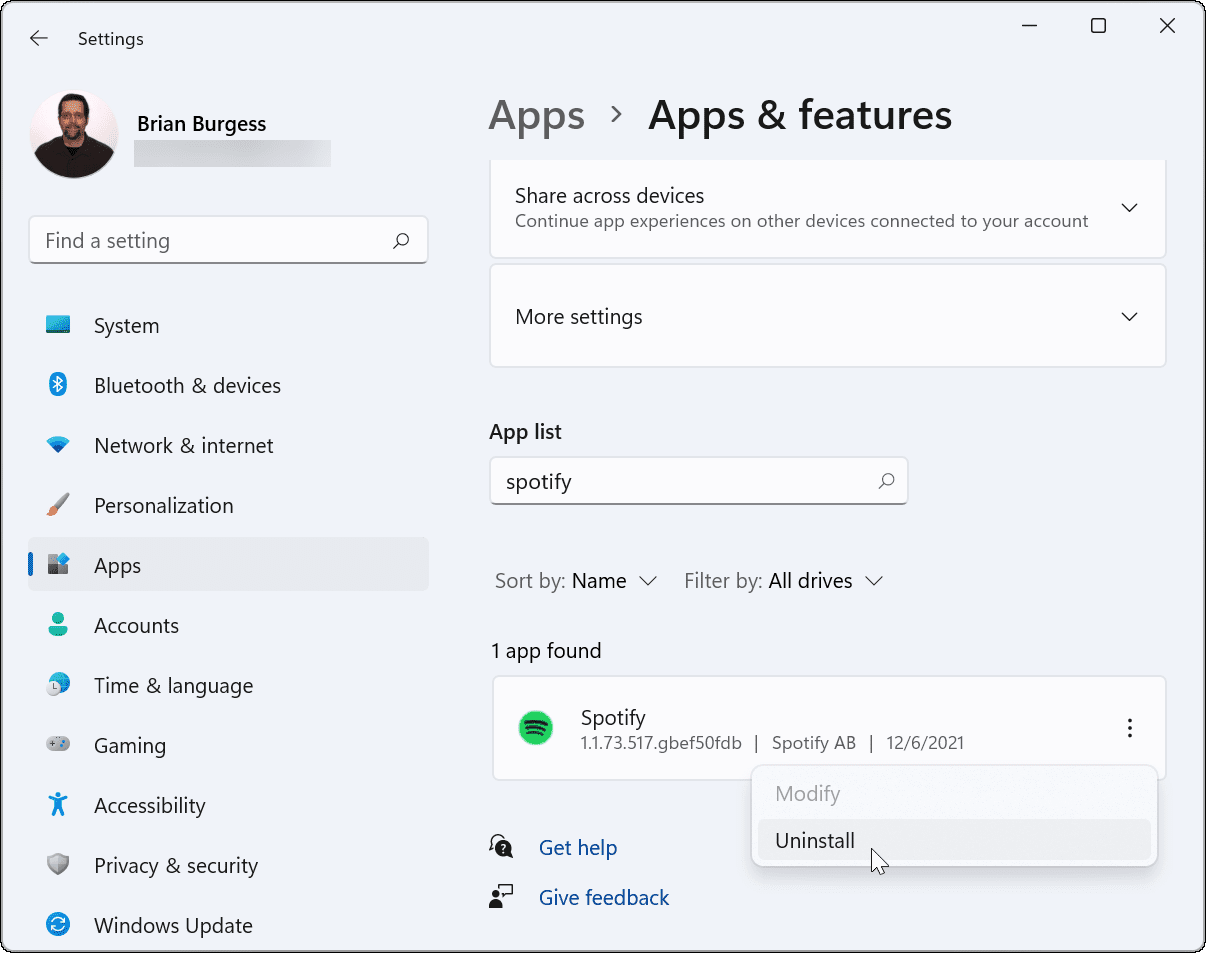
Task: Expand the Share across devices section
Action: [x=1129, y=208]
